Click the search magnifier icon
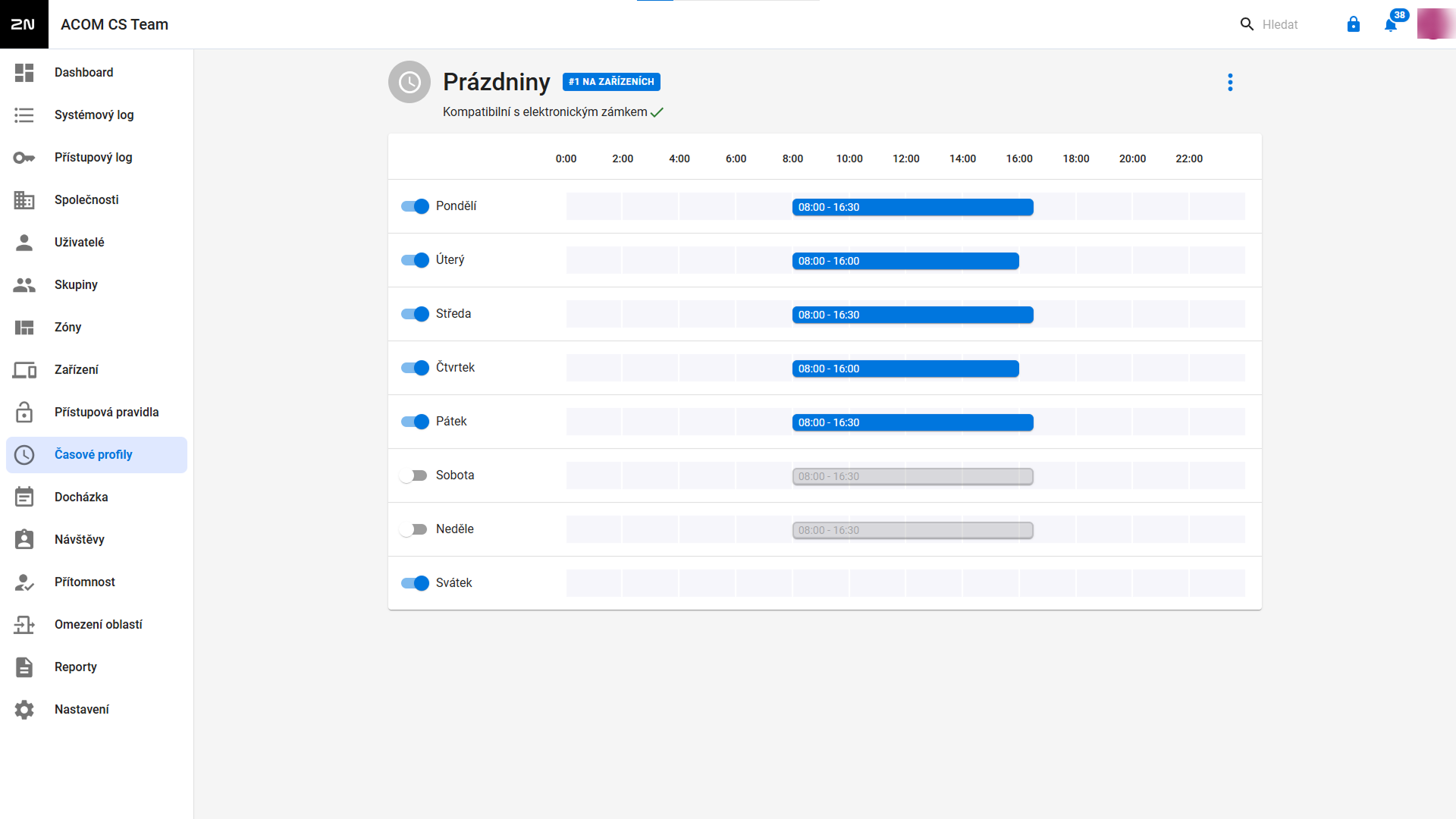The height and width of the screenshot is (819, 1456). pos(1247,24)
